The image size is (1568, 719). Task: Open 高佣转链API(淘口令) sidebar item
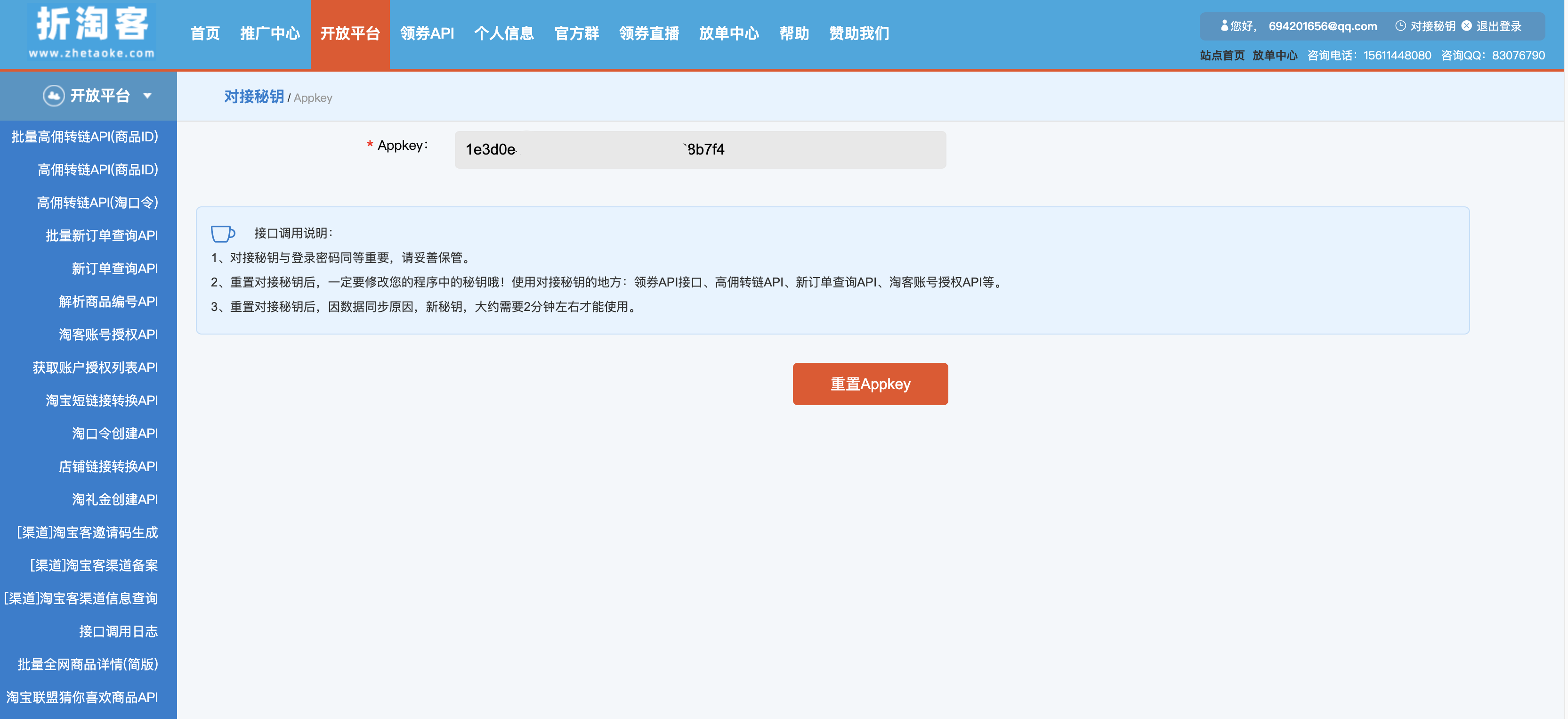pos(97,202)
